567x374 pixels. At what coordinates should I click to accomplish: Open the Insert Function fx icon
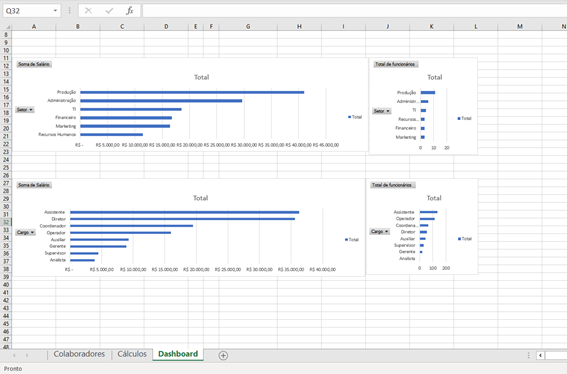point(129,11)
